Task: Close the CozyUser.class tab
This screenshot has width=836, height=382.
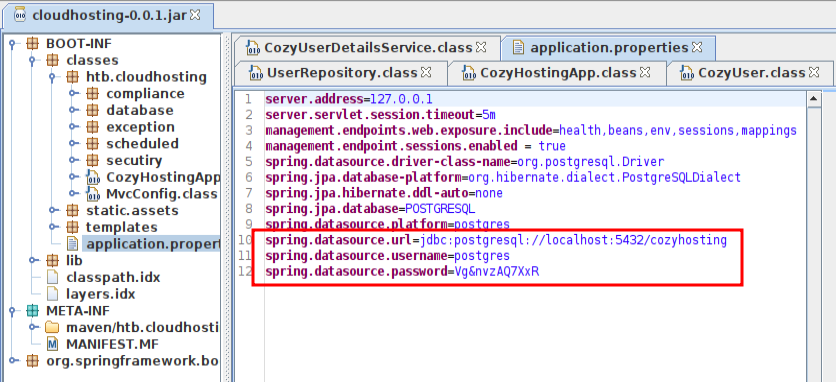Action: pos(814,72)
